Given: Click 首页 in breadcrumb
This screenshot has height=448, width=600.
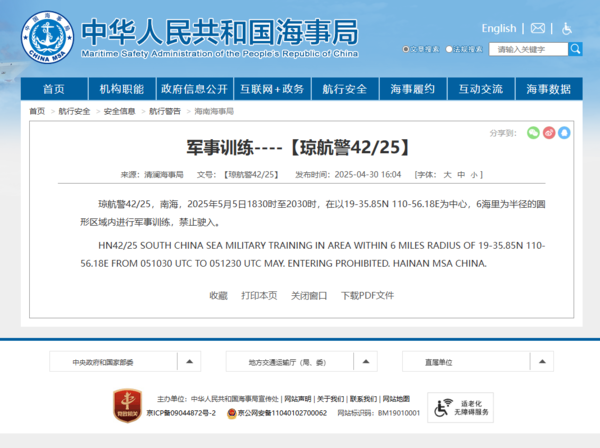Looking at the screenshot, I should 37,111.
